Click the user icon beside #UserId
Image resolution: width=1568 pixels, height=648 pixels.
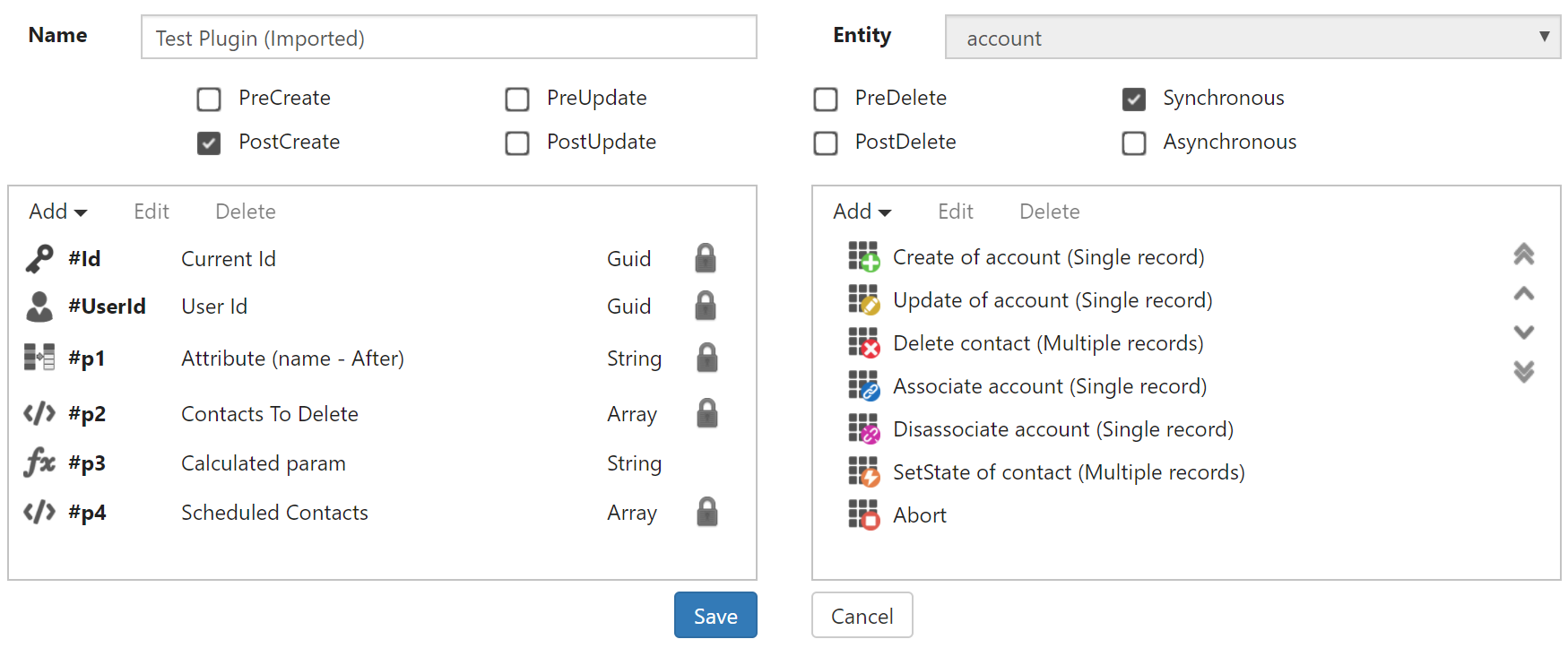(x=39, y=307)
